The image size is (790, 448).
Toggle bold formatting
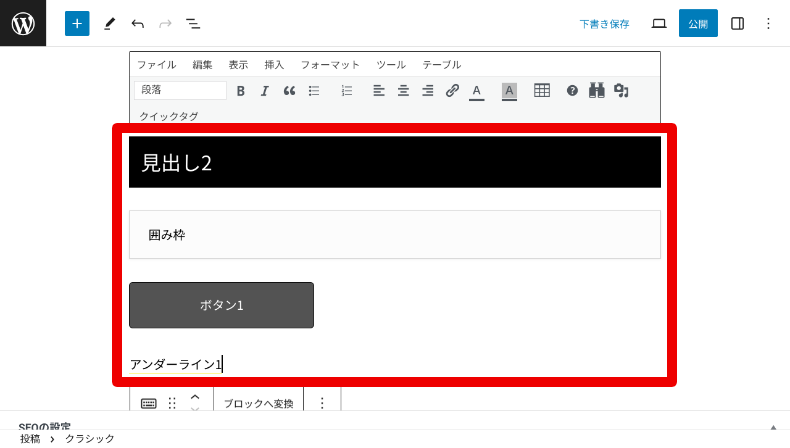pos(241,91)
